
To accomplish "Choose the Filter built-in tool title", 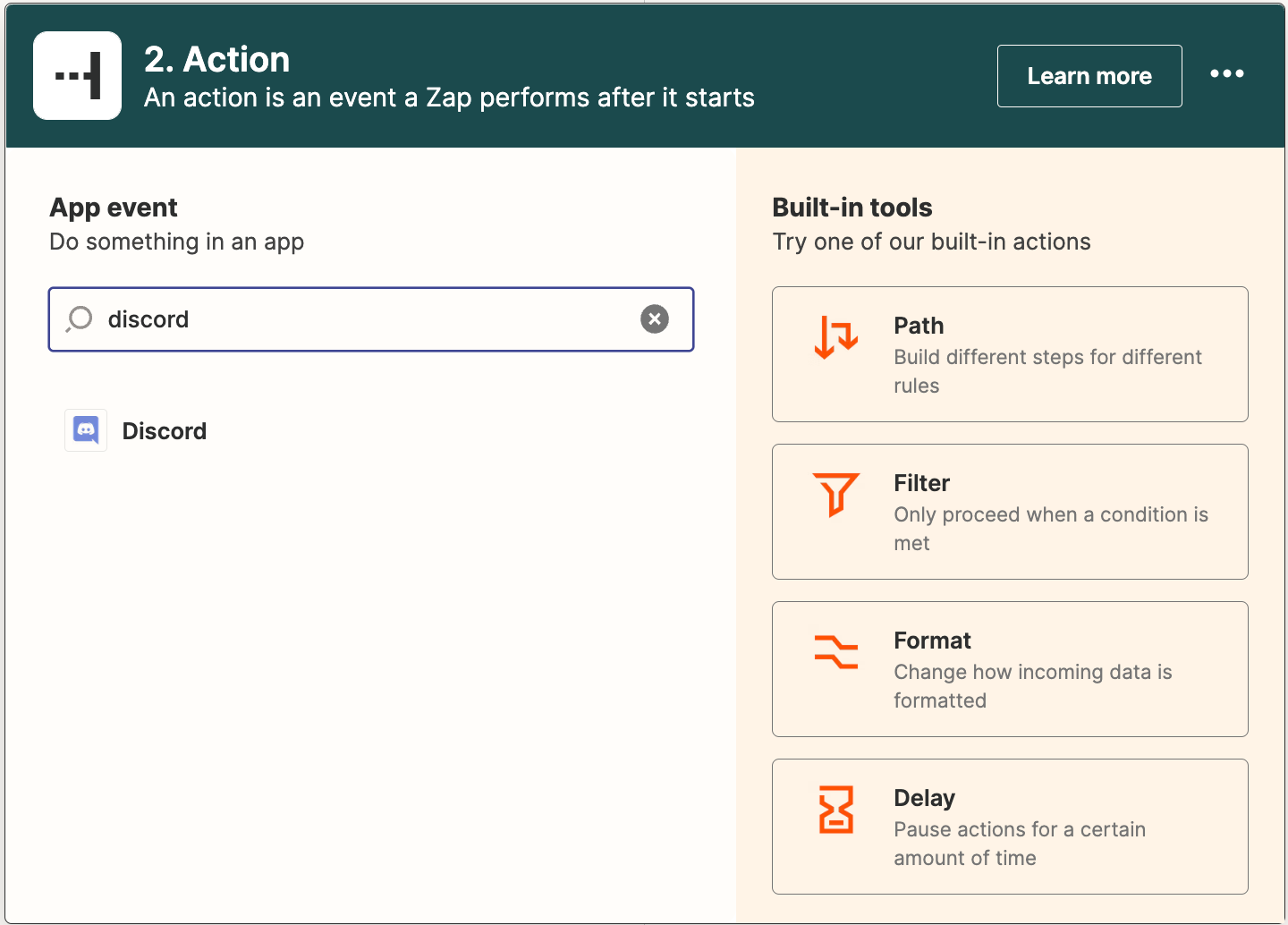I will [x=921, y=483].
